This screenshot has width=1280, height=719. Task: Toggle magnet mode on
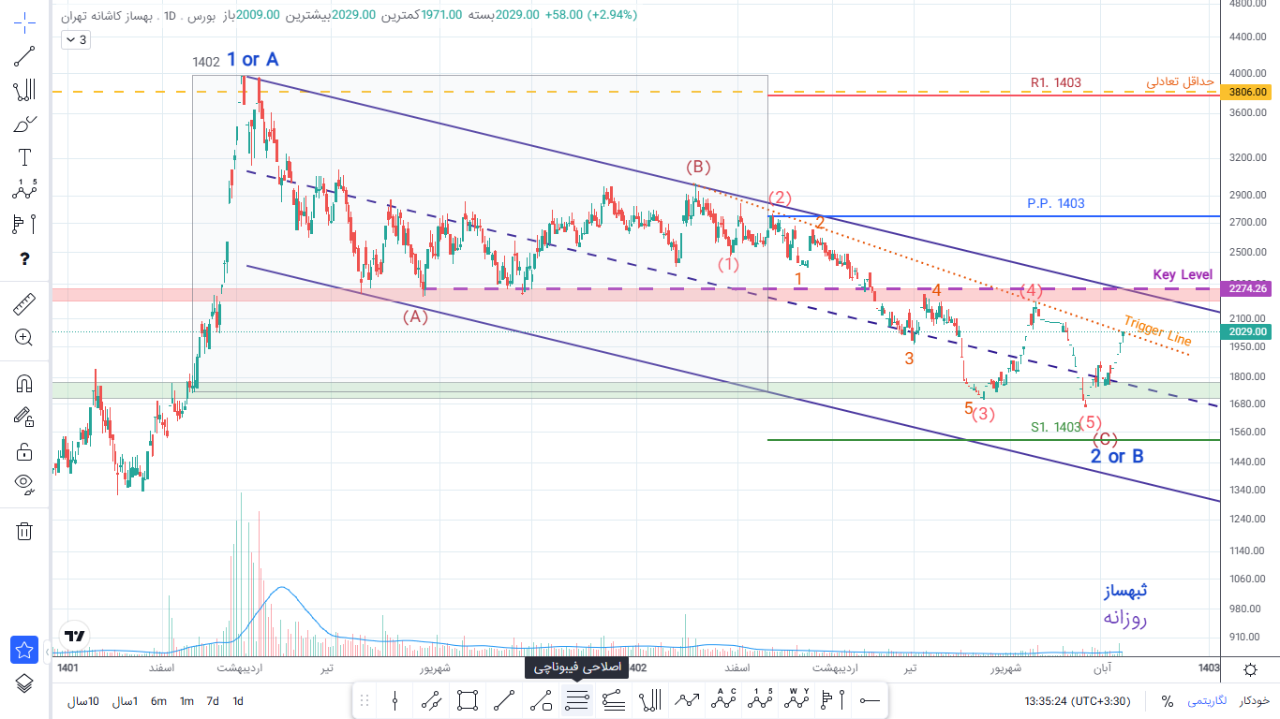[x=24, y=383]
